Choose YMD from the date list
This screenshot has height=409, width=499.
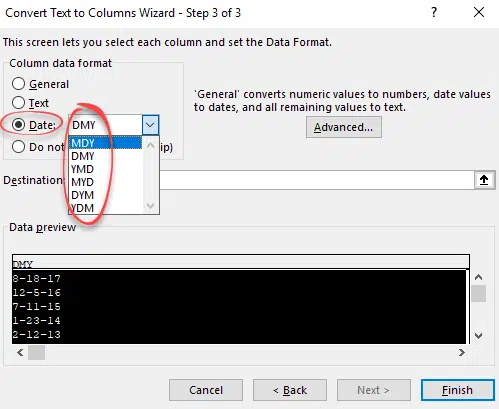(106, 169)
